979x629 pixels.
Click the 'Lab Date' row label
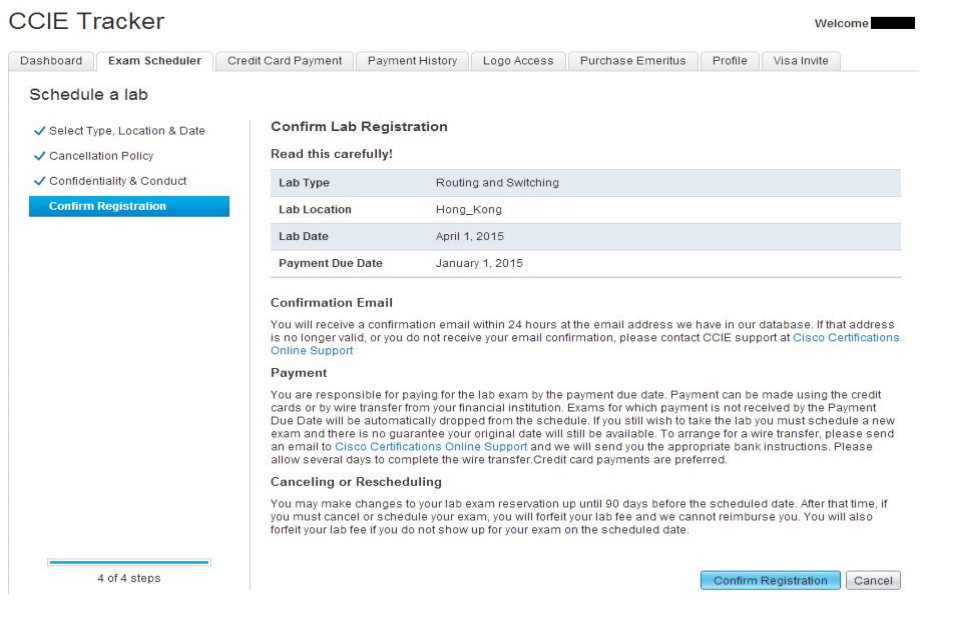click(x=303, y=236)
